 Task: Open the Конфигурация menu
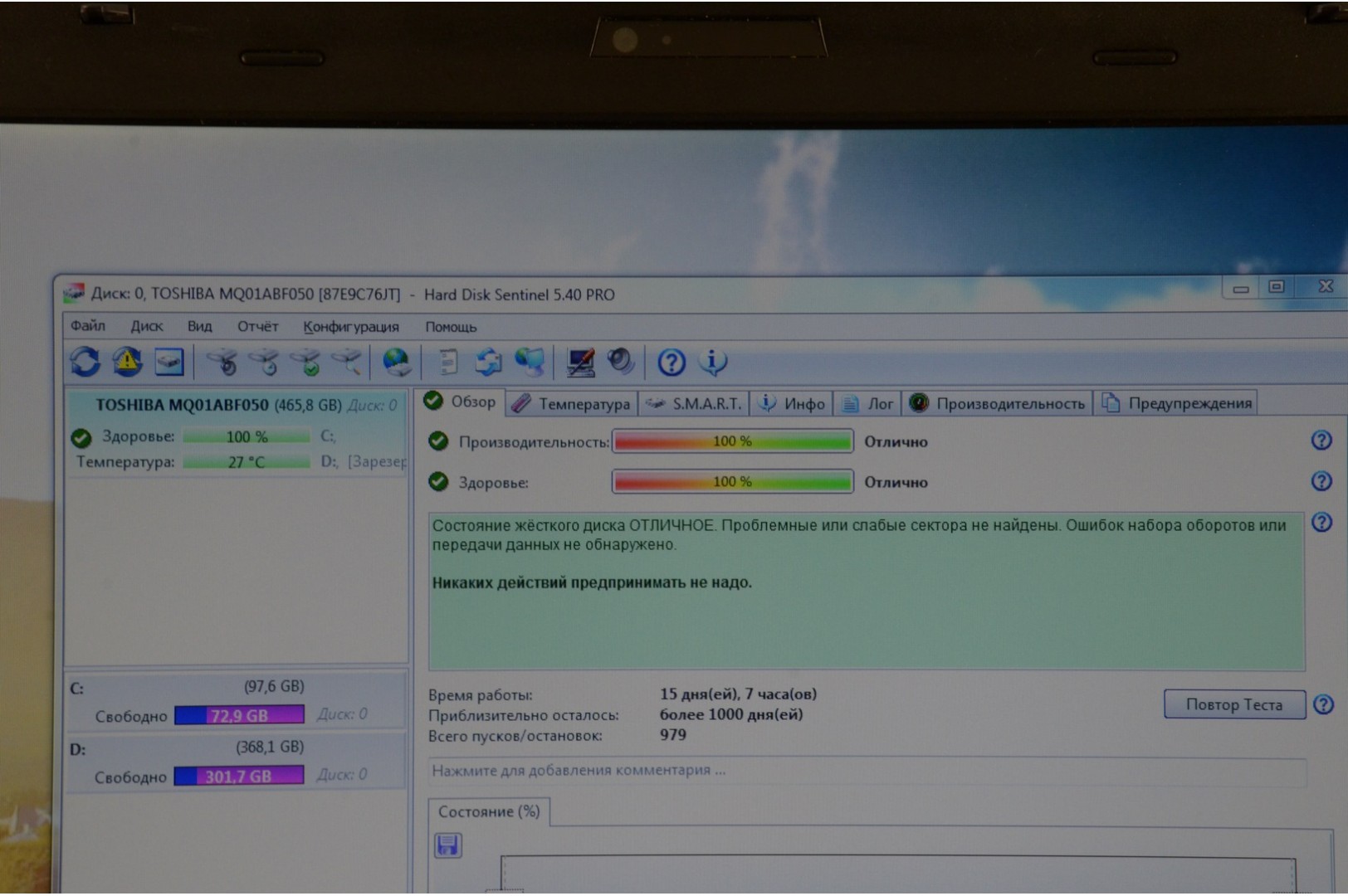click(350, 327)
